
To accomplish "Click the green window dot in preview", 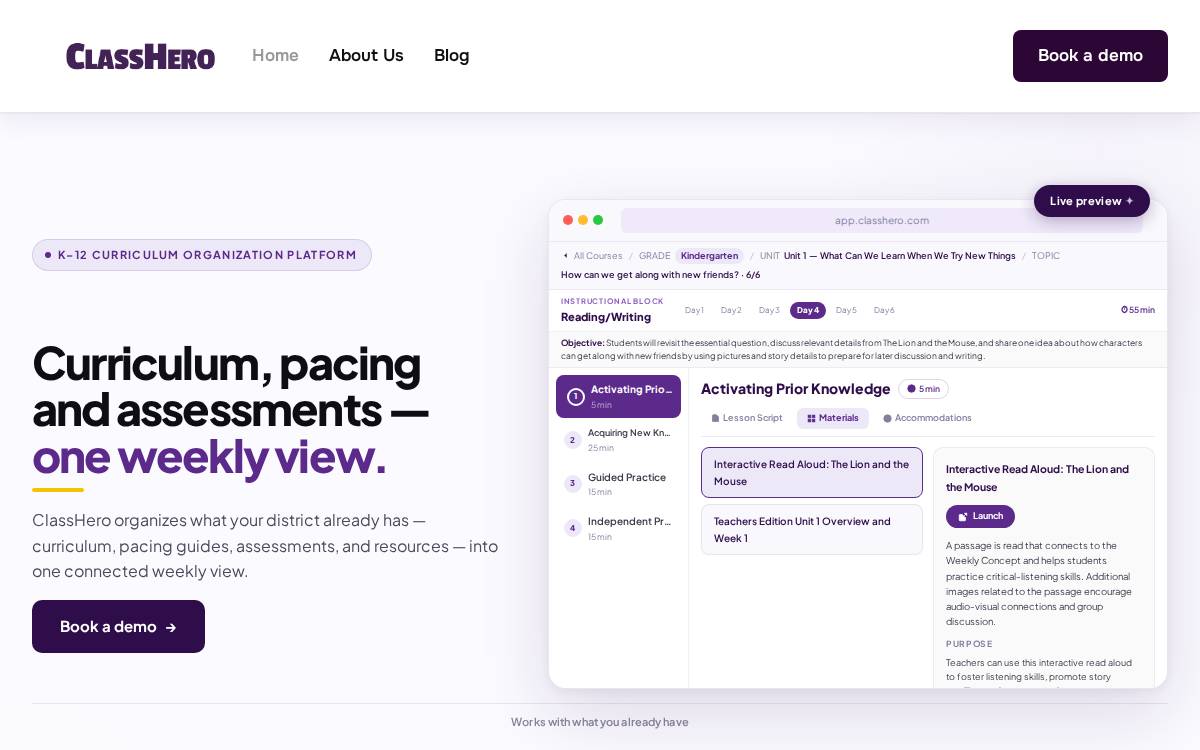I will coord(598,220).
